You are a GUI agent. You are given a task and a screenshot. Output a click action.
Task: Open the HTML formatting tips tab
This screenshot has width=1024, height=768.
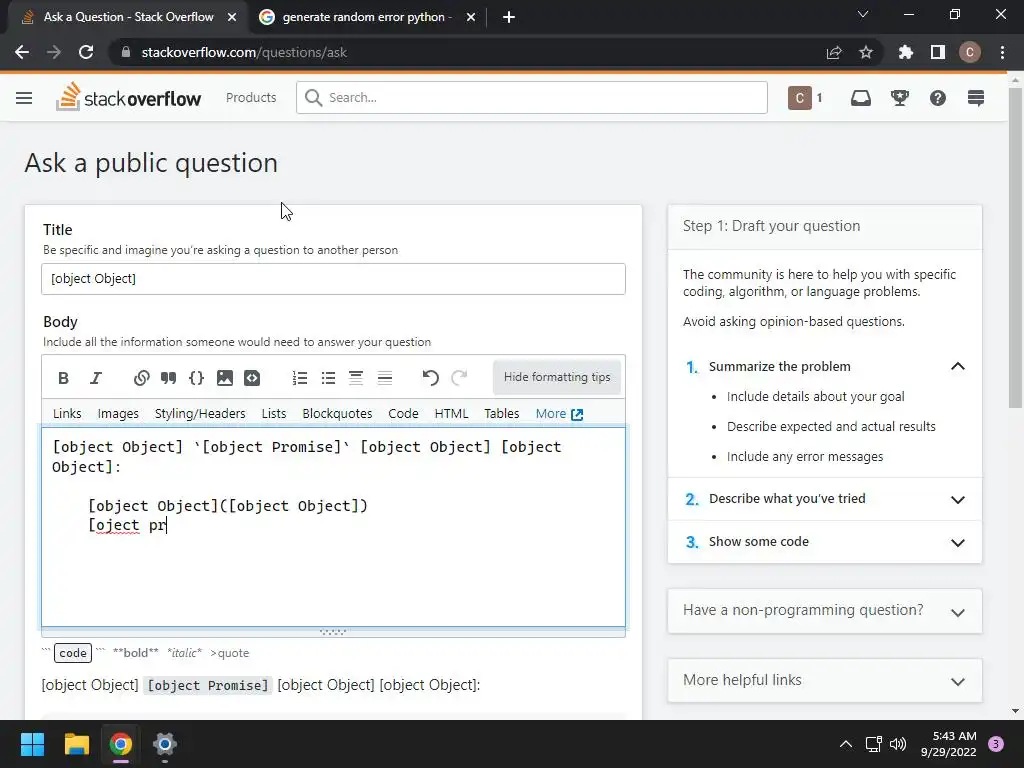click(451, 413)
